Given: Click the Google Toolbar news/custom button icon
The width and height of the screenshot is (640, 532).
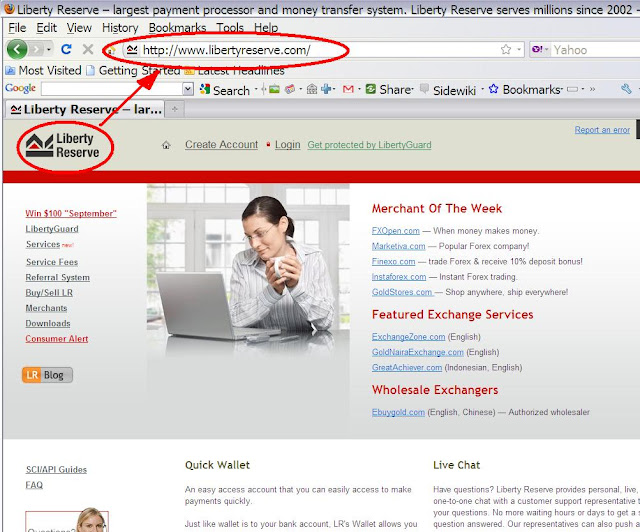Looking at the screenshot, I should click(x=290, y=89).
